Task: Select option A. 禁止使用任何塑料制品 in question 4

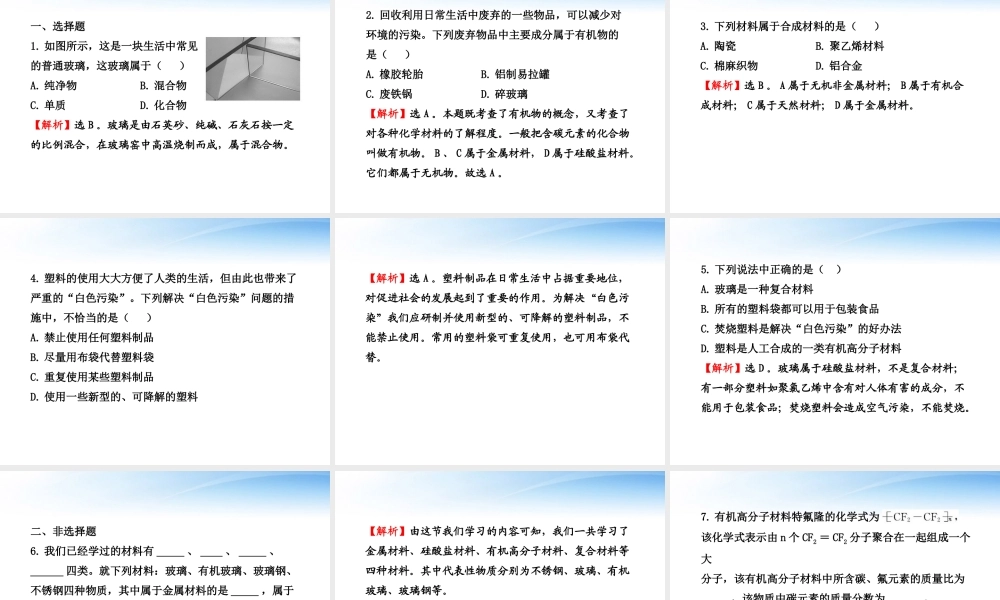Action: coord(91,336)
